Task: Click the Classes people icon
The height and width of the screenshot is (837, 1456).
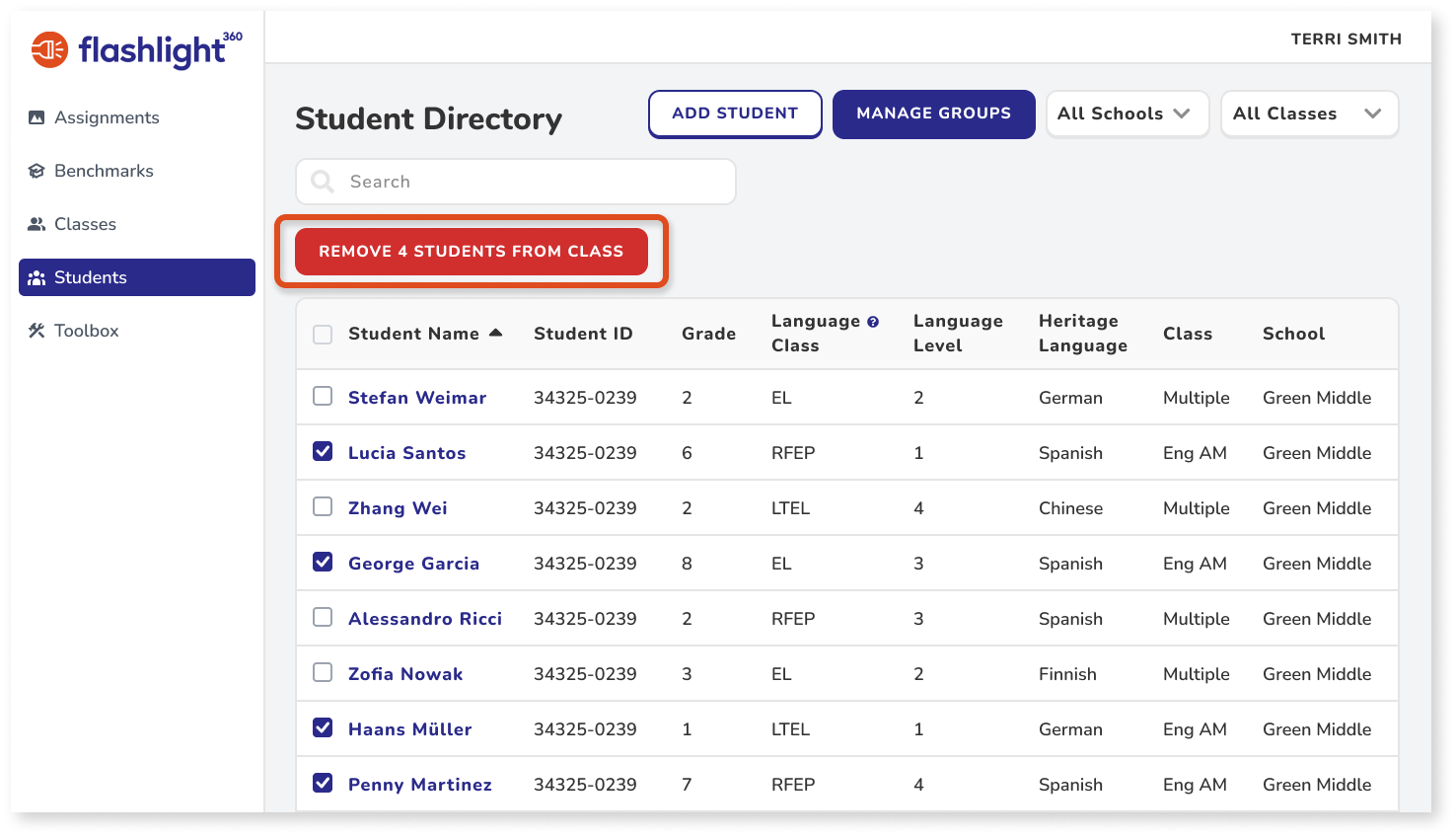Action: tap(36, 224)
